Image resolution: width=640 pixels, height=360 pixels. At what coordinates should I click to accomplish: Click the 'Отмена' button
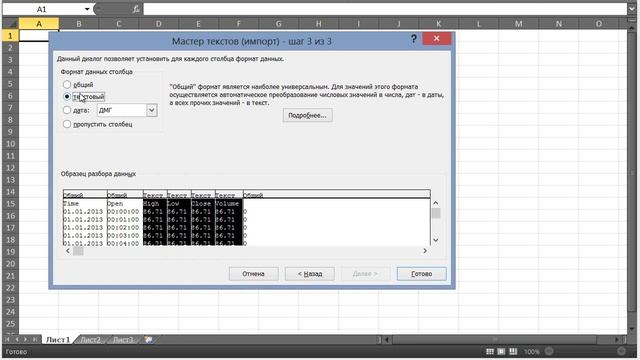253,274
